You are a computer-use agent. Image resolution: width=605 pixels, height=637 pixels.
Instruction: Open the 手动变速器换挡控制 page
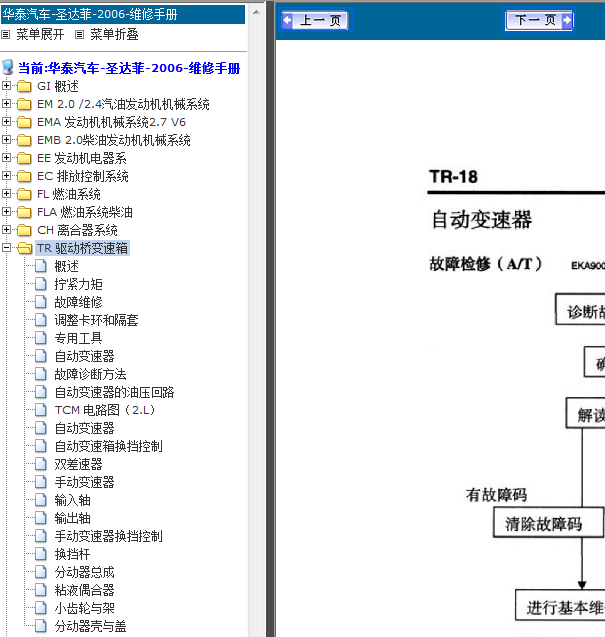[108, 536]
